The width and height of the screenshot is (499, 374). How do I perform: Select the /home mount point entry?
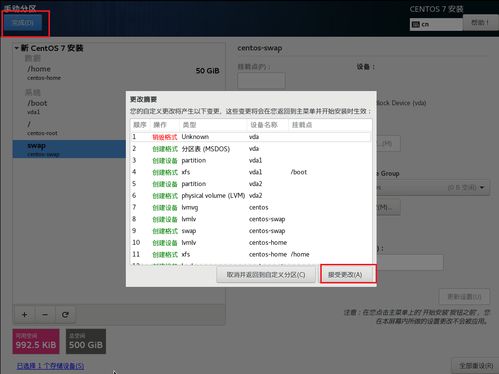(119, 73)
